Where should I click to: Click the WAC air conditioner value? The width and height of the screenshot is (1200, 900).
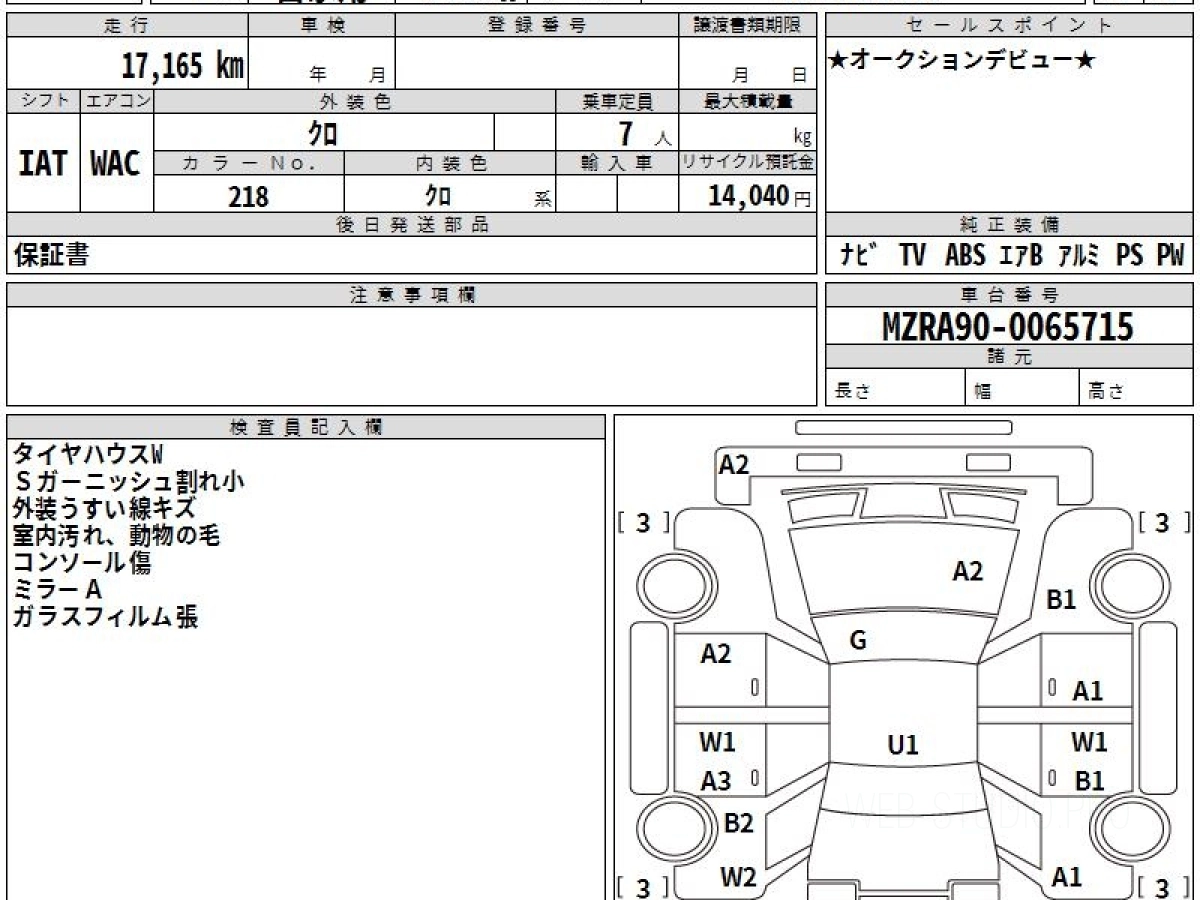pyautogui.click(x=116, y=163)
